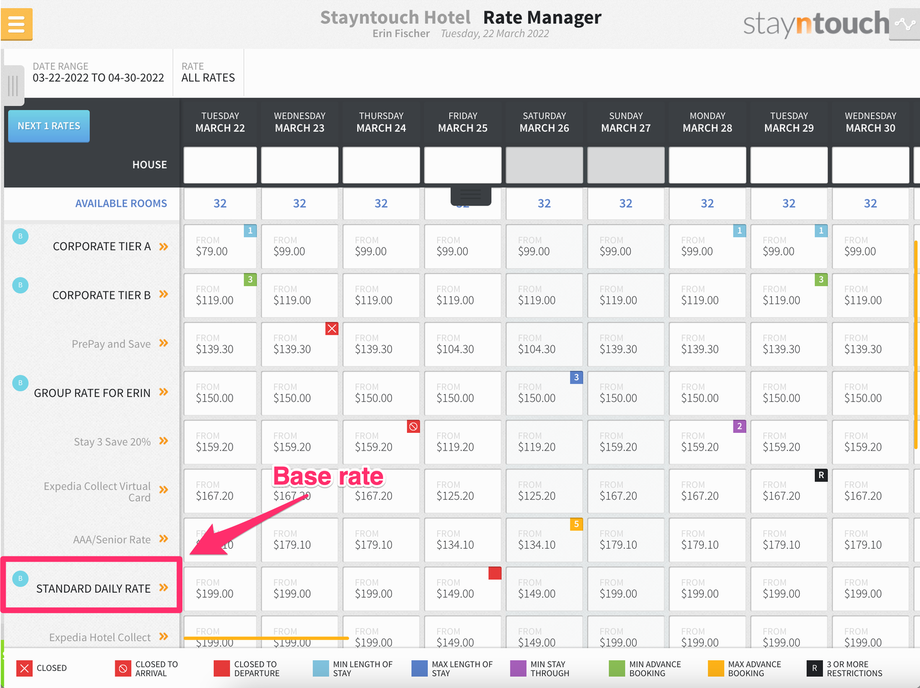This screenshot has width=920, height=688.
Task: Open the date range selector
Action: (x=98, y=72)
